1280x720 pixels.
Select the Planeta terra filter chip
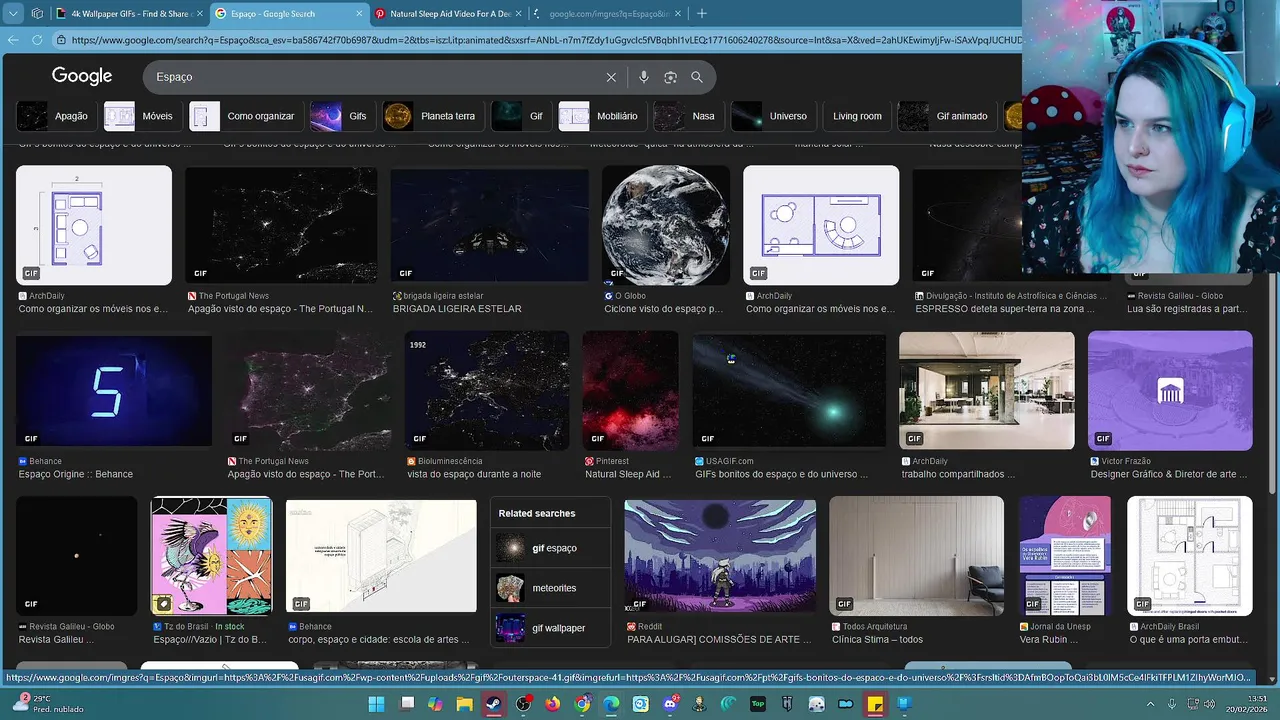click(x=431, y=116)
